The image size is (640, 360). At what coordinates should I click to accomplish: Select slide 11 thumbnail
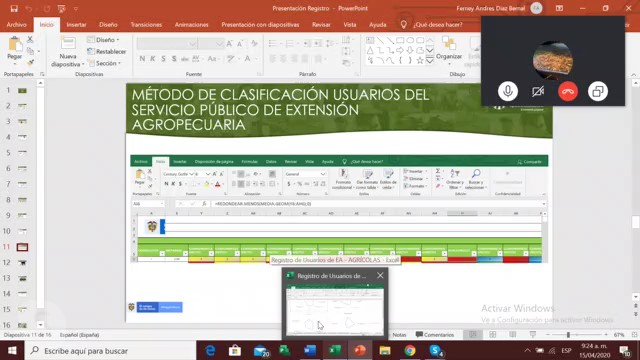click(22, 247)
